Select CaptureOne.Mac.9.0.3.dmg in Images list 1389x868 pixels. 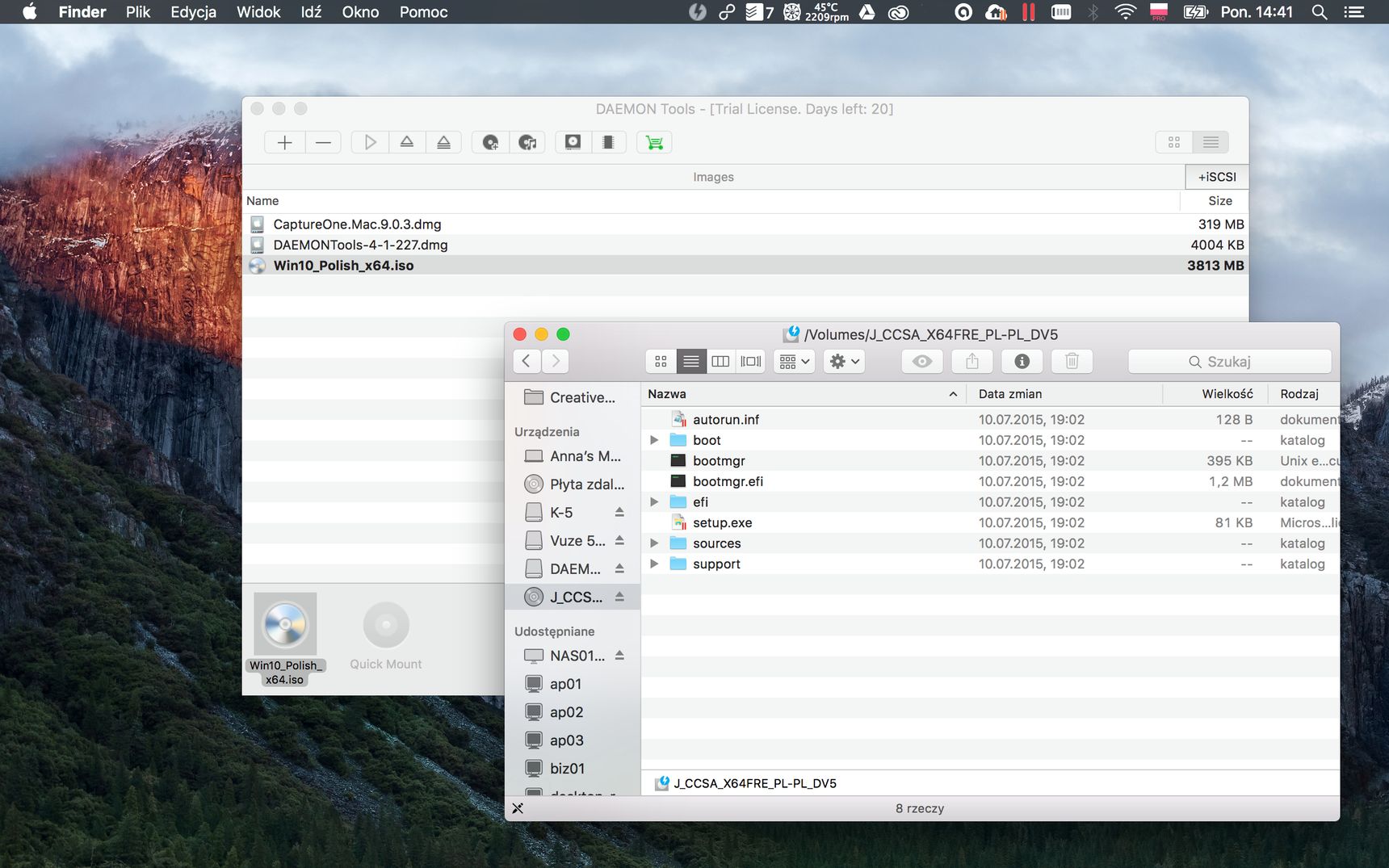tap(745, 224)
